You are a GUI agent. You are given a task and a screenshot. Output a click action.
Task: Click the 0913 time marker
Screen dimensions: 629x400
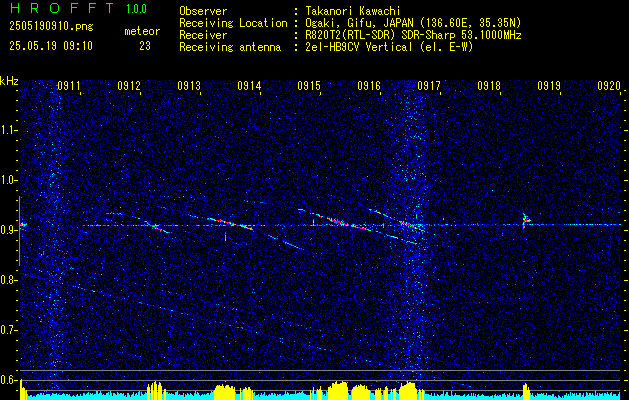click(x=189, y=86)
